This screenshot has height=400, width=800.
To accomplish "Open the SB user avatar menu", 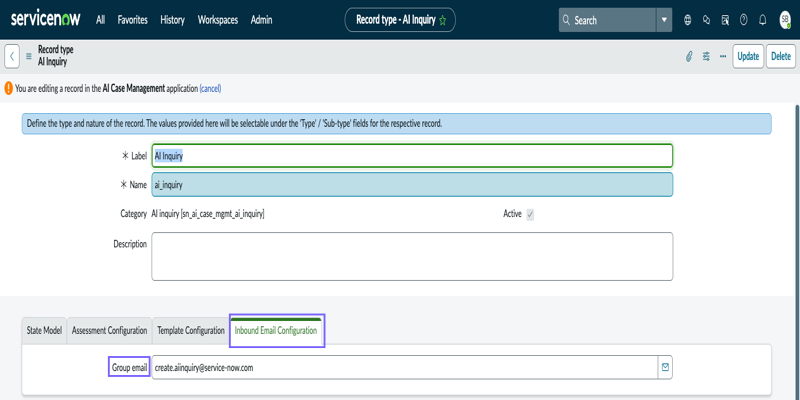I will [785, 20].
